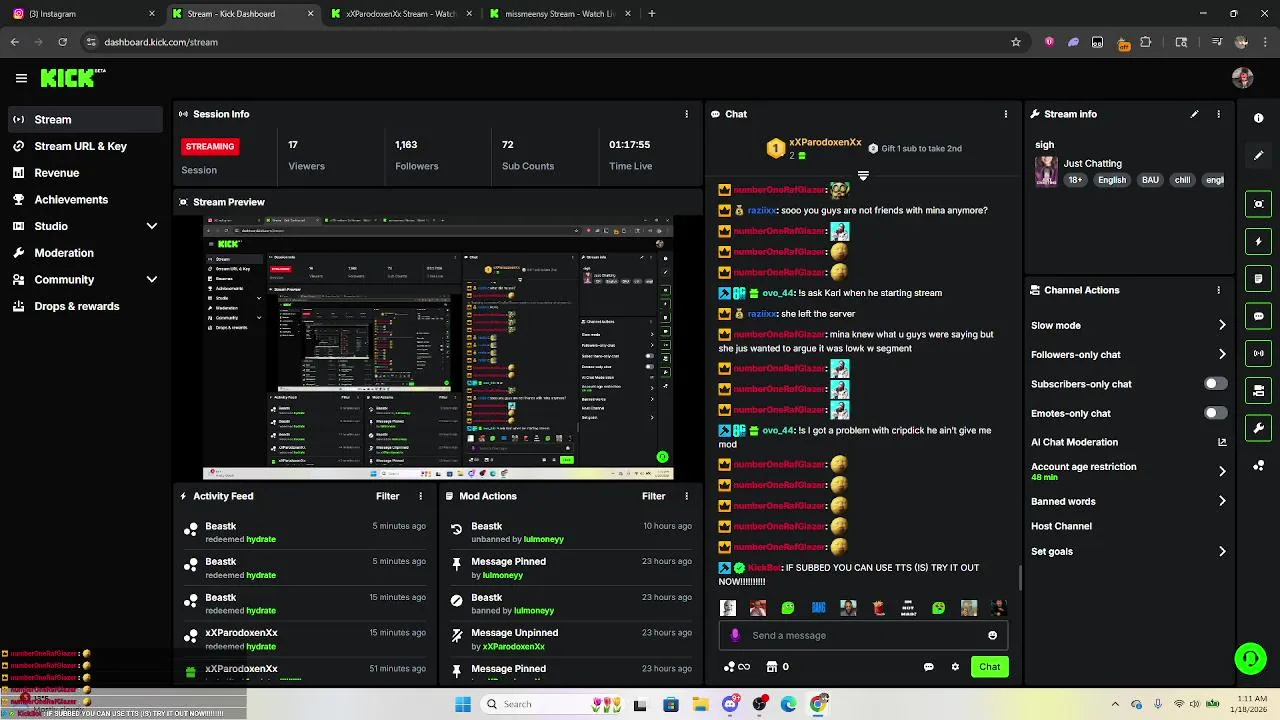
Task: Click the purple microphone icon in chat input
Action: point(735,635)
